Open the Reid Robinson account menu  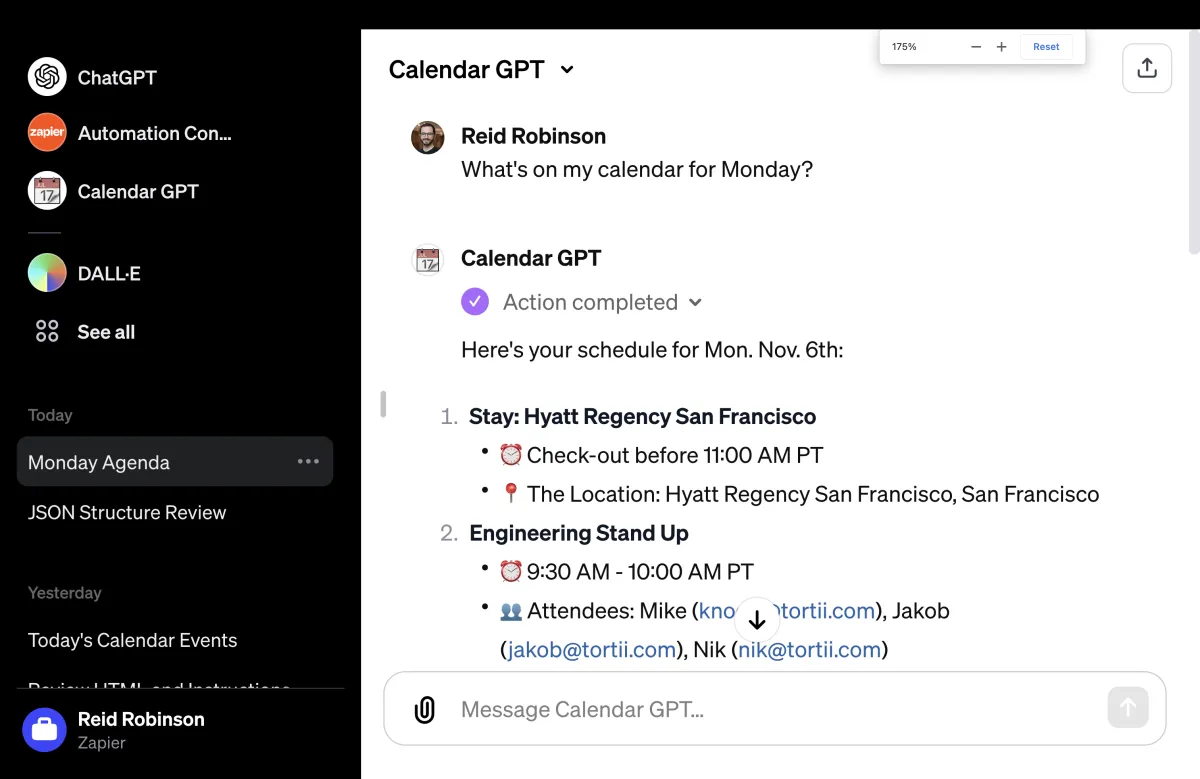pos(140,730)
